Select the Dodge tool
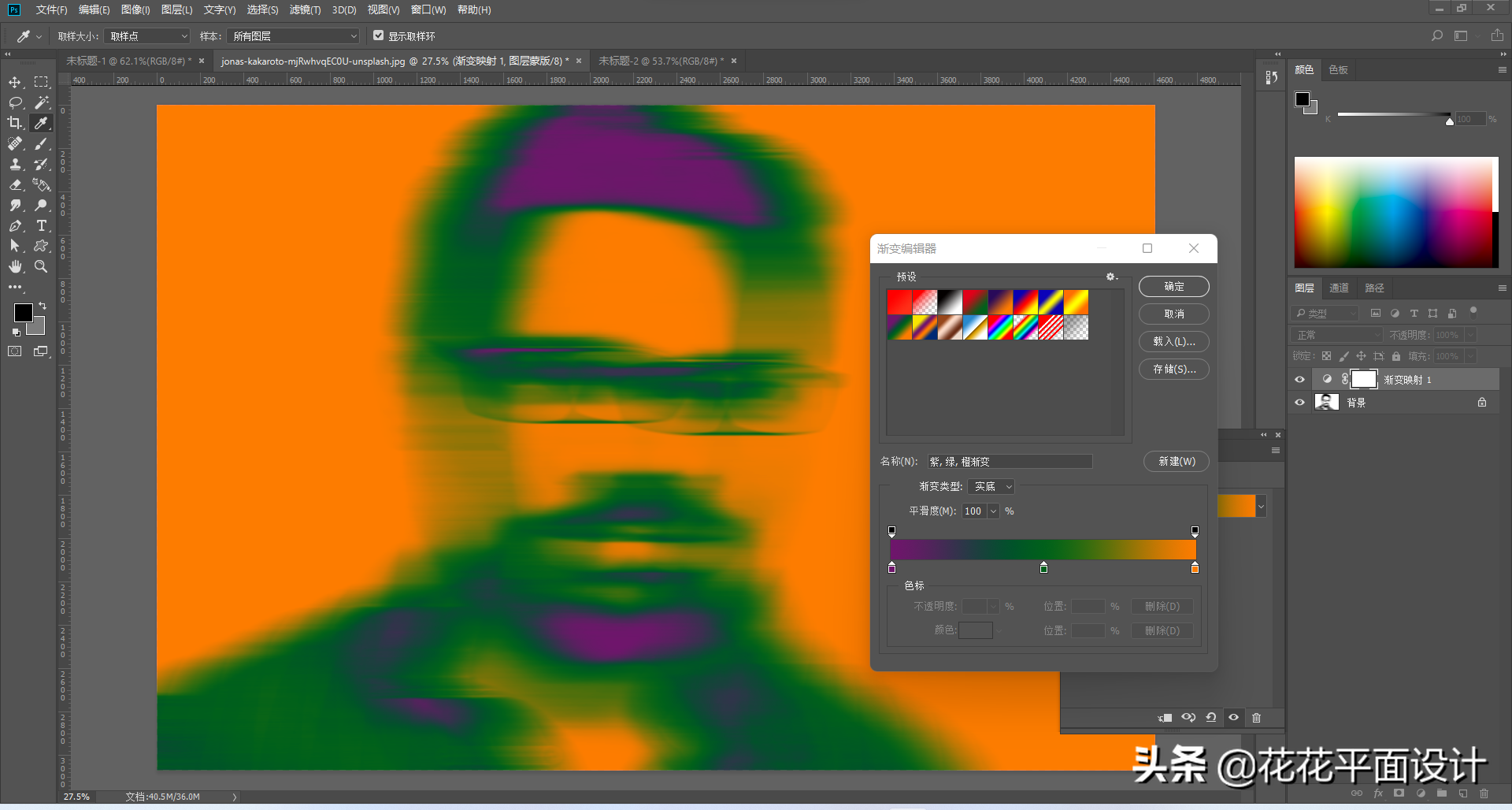The height and width of the screenshot is (810, 1512). (41, 205)
